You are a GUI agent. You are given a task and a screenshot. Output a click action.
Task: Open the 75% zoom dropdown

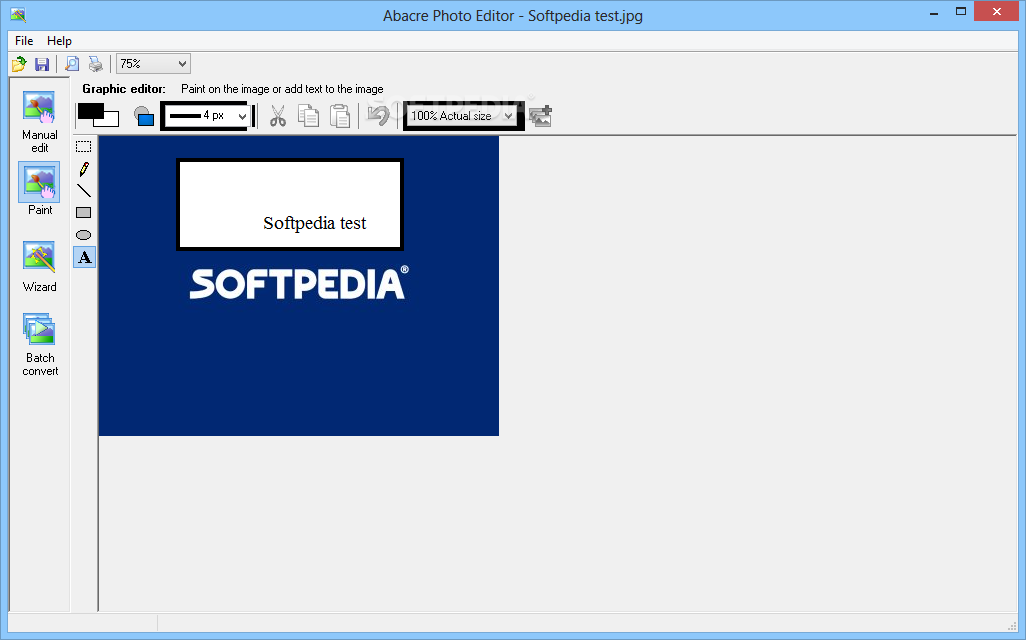[x=153, y=63]
